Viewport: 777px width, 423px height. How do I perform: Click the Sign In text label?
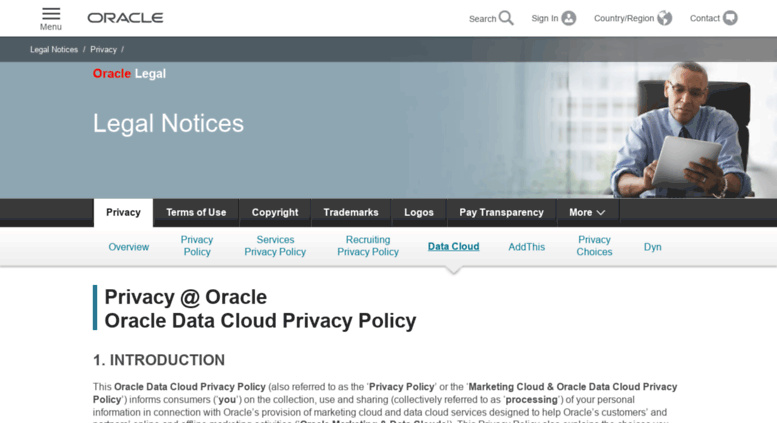[x=545, y=18]
